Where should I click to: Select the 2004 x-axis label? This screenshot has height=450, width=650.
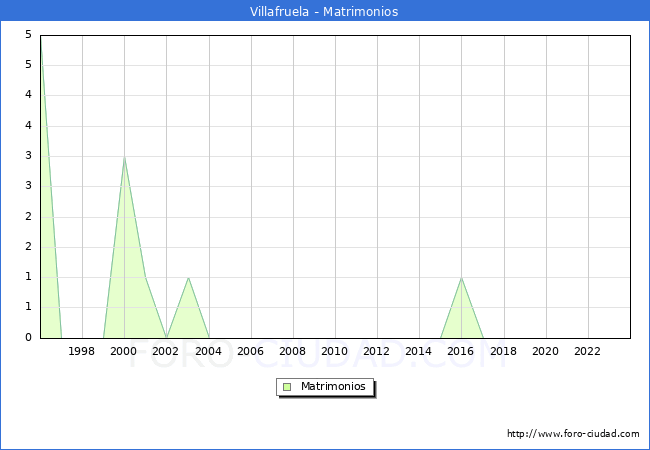(208, 352)
